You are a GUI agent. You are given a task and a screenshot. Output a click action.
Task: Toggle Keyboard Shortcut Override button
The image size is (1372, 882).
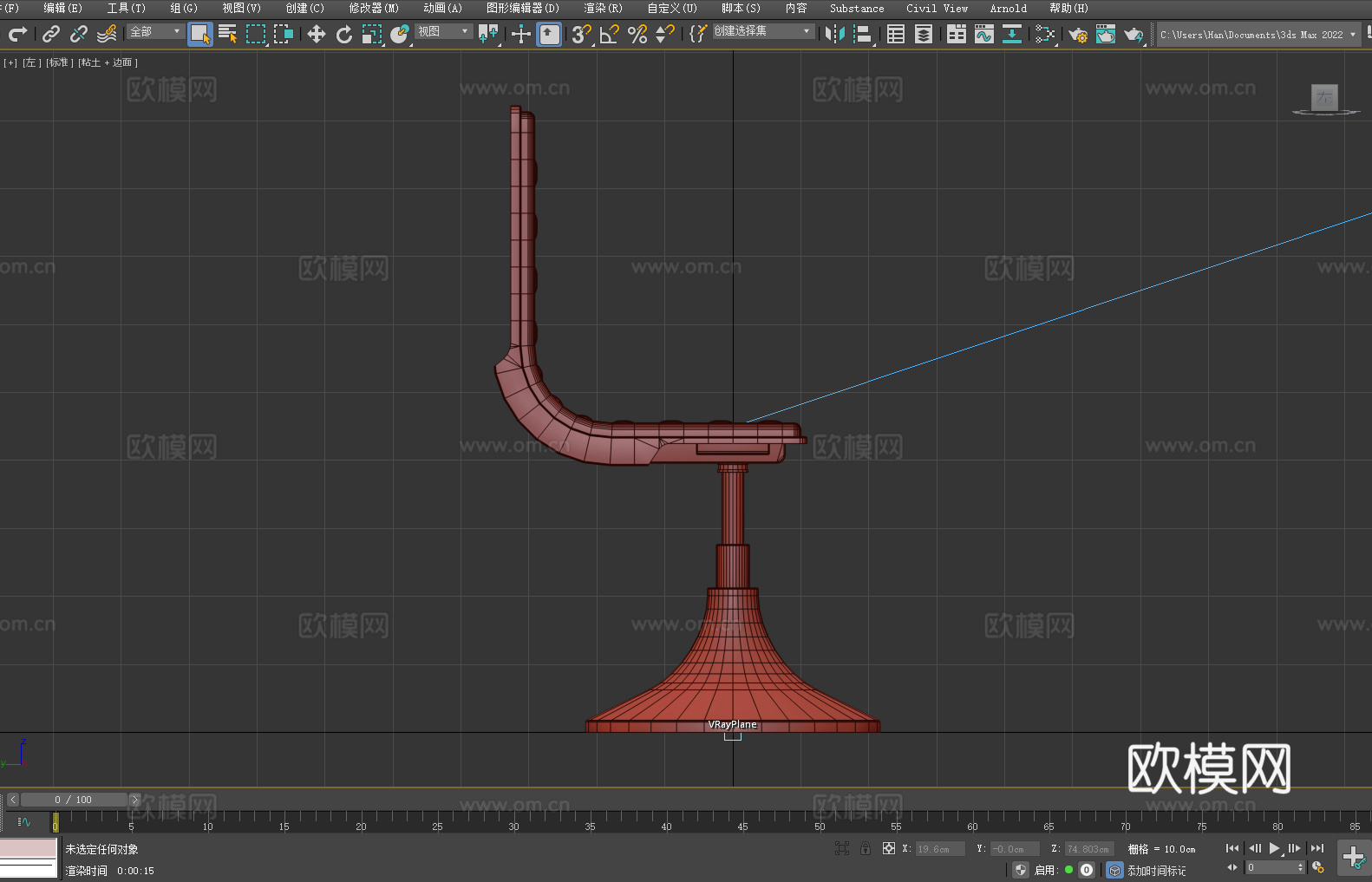tap(549, 34)
